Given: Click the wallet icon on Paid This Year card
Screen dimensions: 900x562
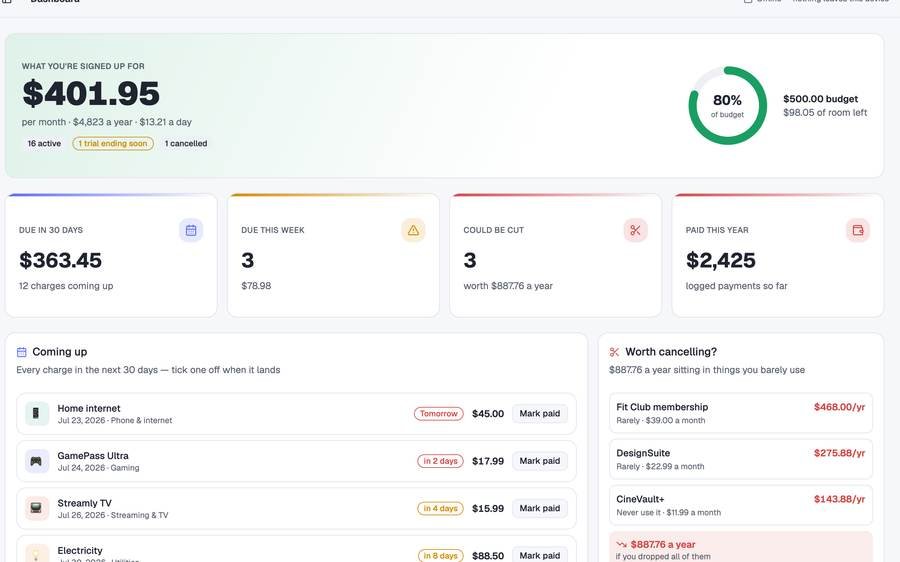Looking at the screenshot, I should pyautogui.click(x=858, y=230).
